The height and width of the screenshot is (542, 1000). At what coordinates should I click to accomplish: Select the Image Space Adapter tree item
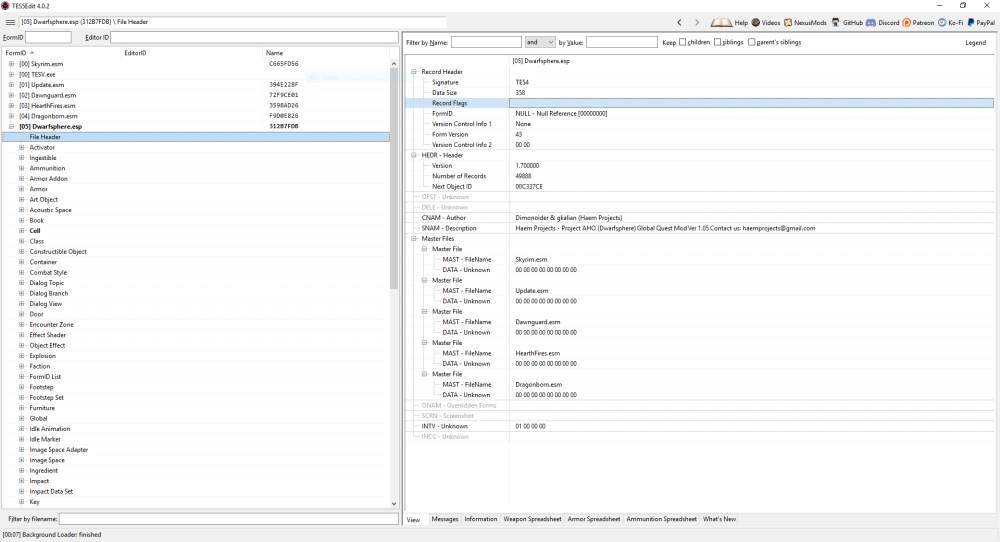[59, 450]
